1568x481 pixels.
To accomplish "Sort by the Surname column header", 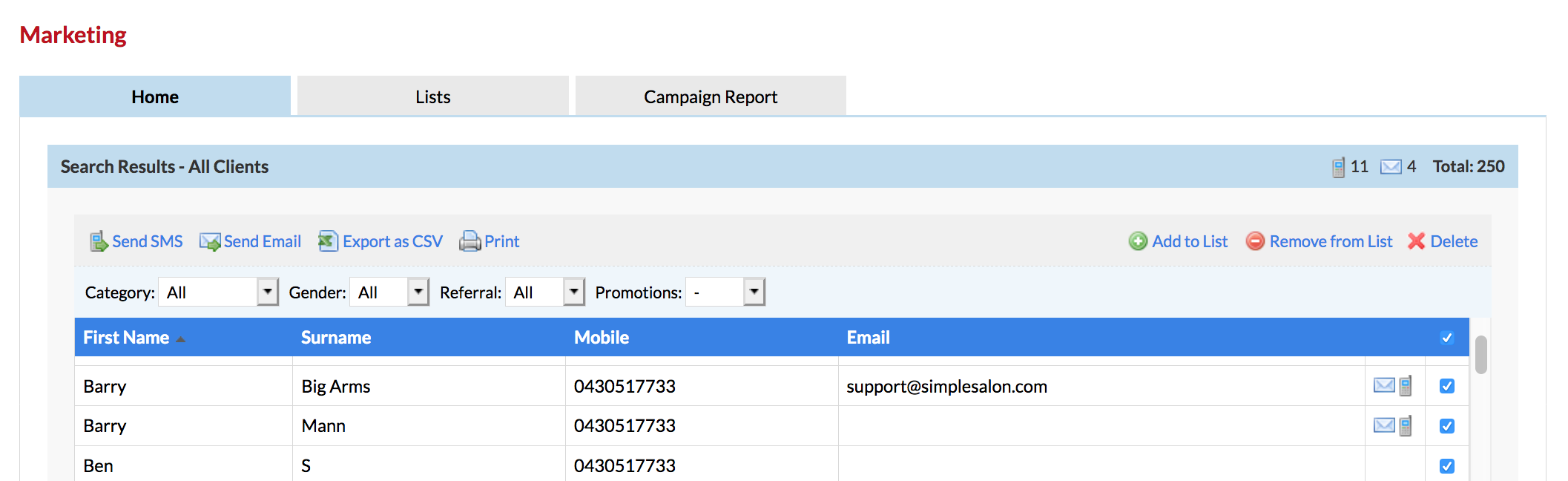I will click(x=336, y=338).
